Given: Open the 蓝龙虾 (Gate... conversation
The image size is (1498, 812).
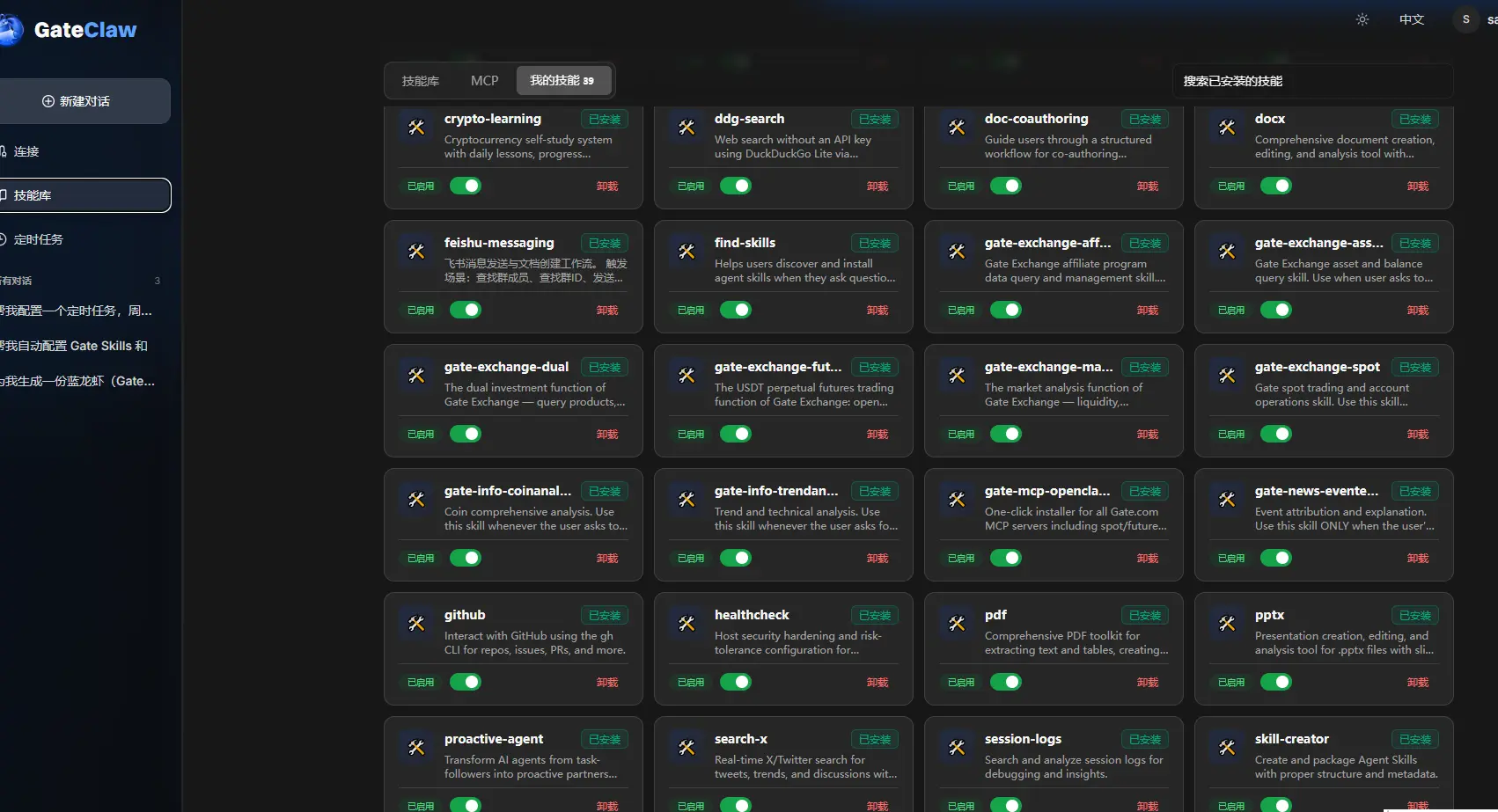Looking at the screenshot, I should (79, 381).
